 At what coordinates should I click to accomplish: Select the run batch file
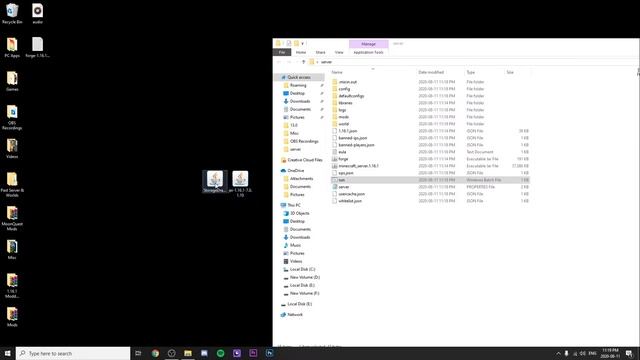coord(431,180)
